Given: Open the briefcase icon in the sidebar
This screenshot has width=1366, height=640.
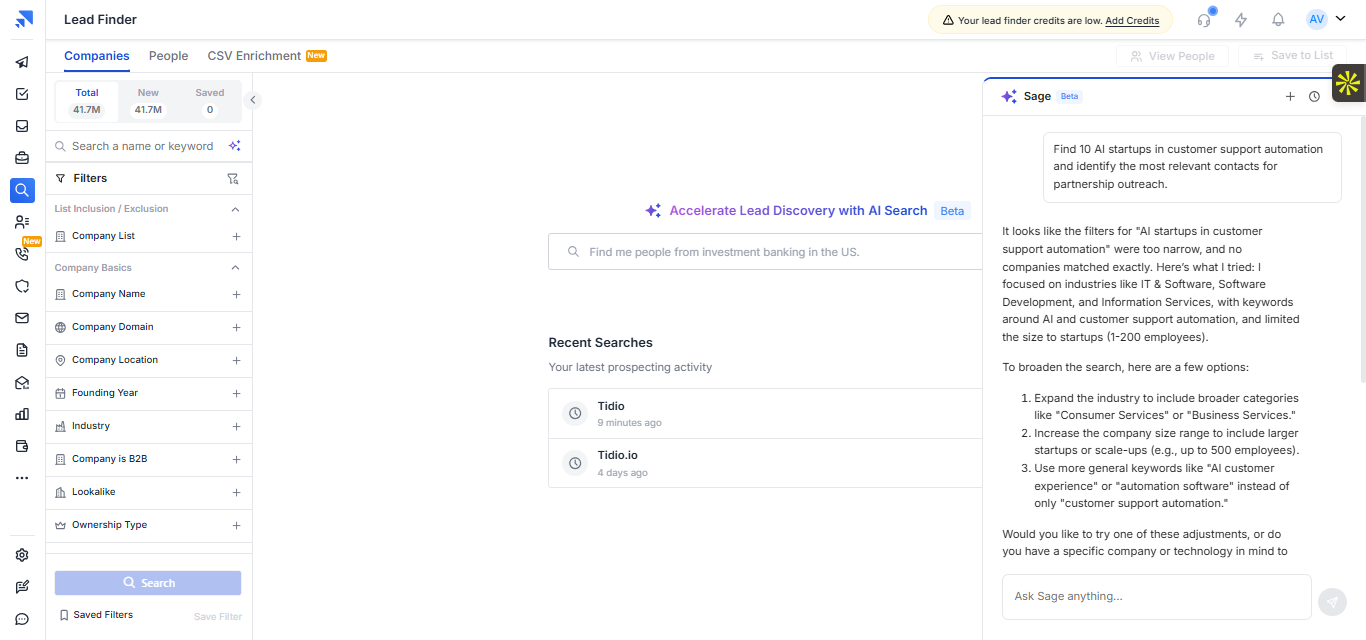Looking at the screenshot, I should pyautogui.click(x=22, y=158).
